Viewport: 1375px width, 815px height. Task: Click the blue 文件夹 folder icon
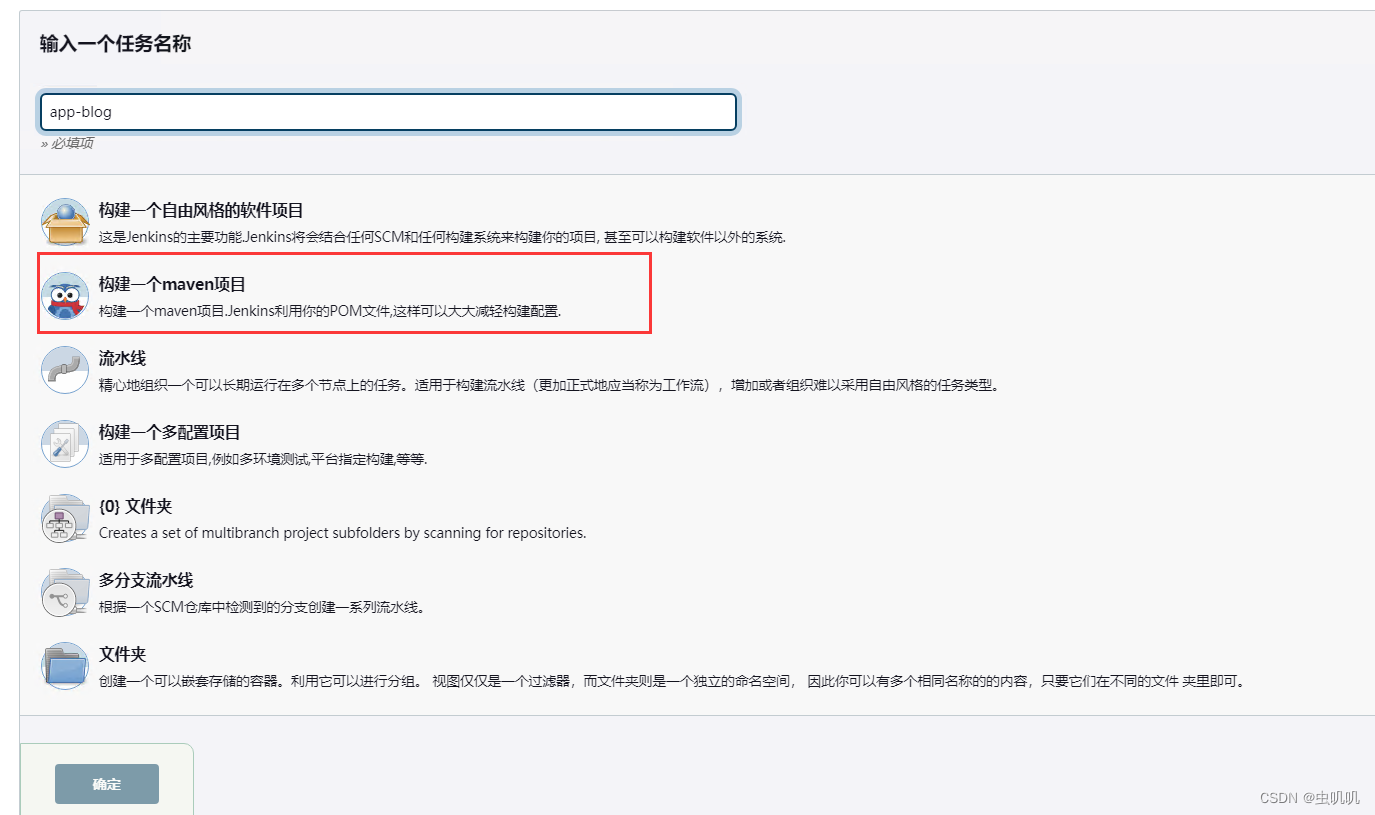[x=65, y=666]
